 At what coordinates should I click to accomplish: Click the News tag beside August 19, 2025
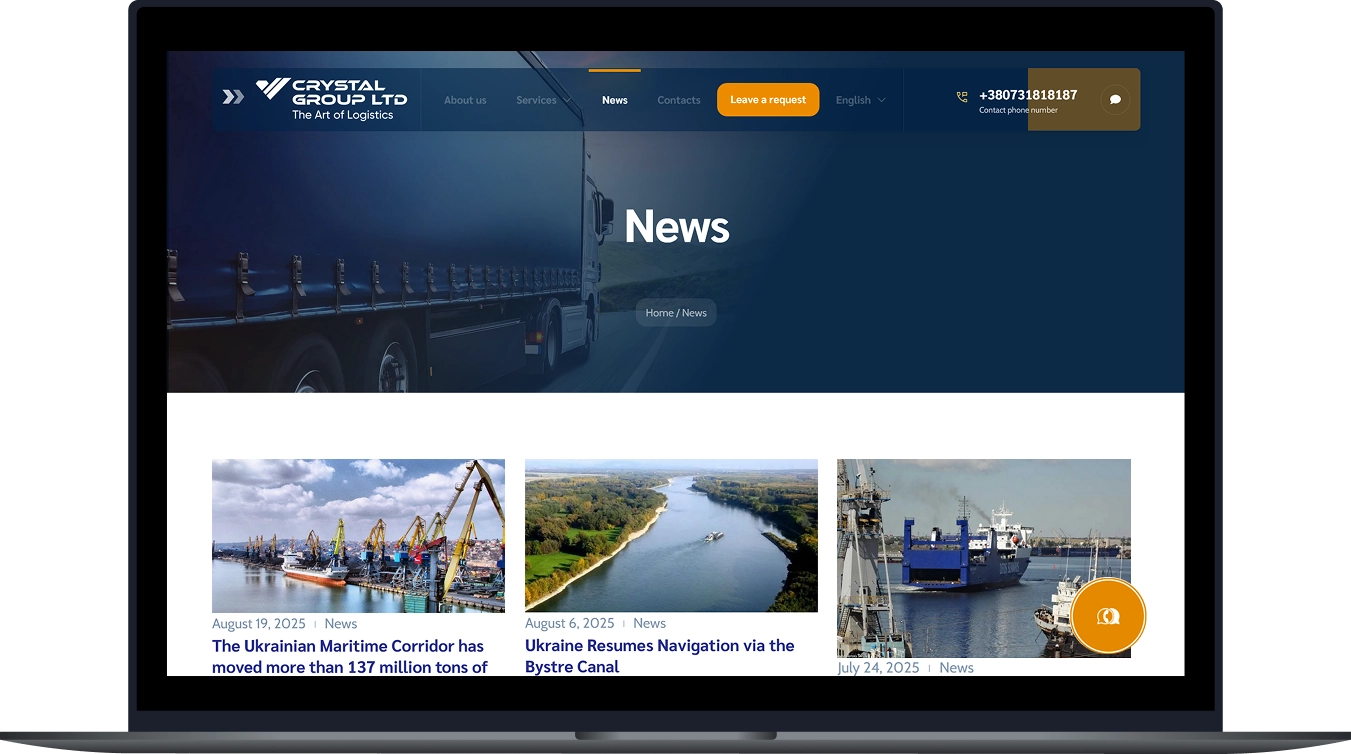pyautogui.click(x=341, y=623)
